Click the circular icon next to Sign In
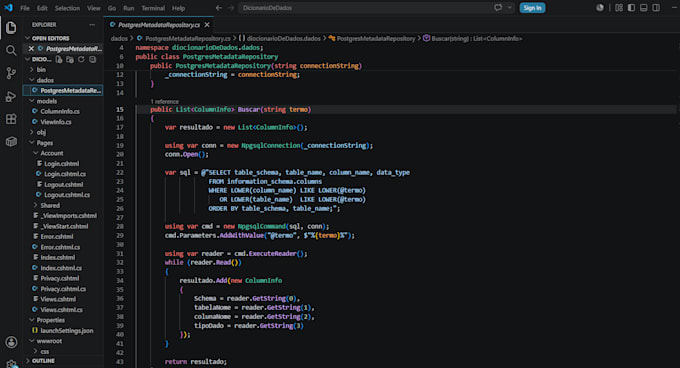 point(600,8)
